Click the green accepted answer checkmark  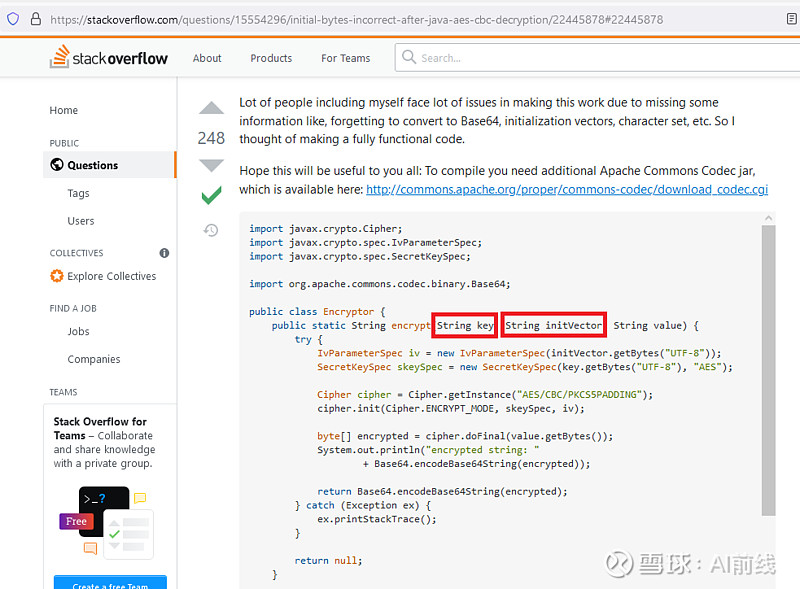pyautogui.click(x=211, y=196)
